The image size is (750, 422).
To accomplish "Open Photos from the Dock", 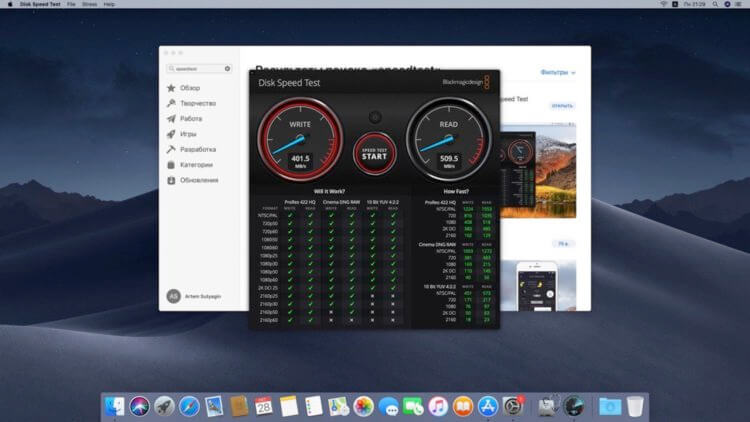I will 364,407.
